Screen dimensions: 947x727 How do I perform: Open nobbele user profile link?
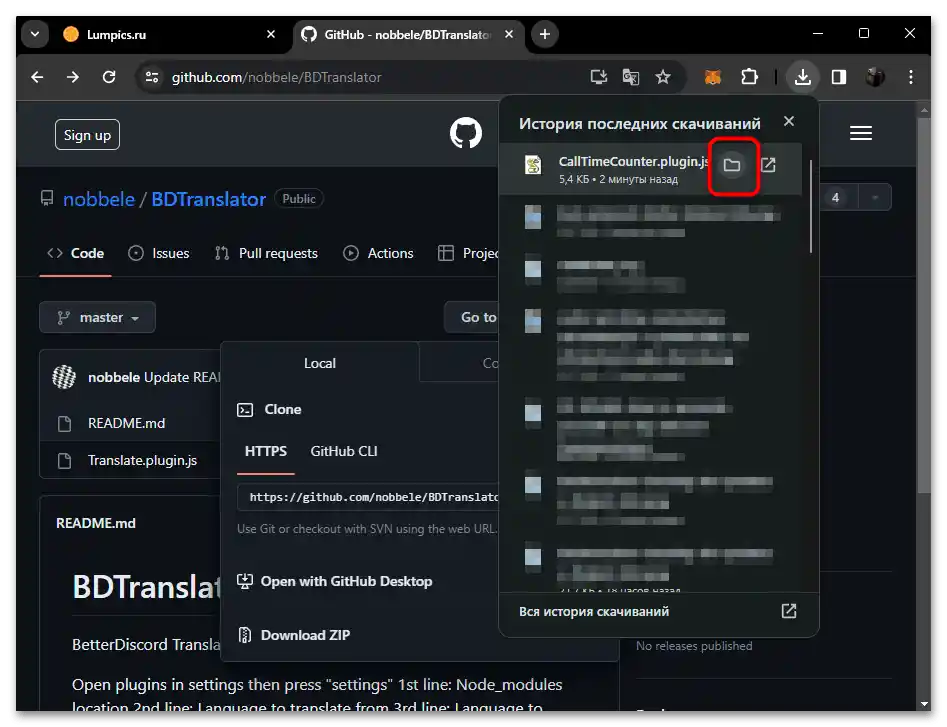click(x=99, y=199)
